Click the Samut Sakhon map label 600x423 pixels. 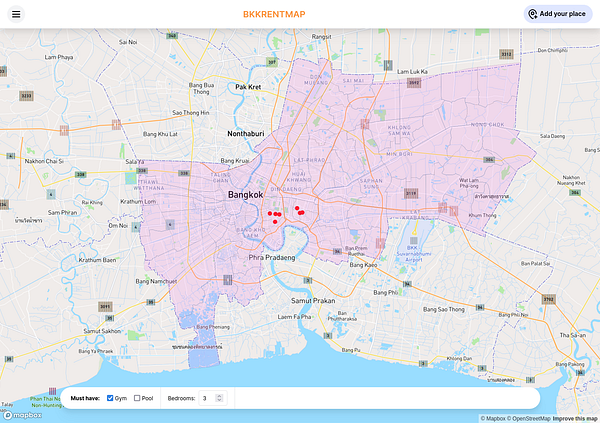click(102, 331)
